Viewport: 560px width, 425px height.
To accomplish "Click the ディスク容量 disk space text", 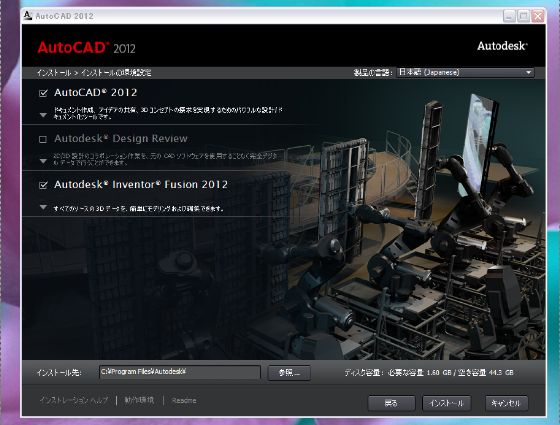I will 429,372.
